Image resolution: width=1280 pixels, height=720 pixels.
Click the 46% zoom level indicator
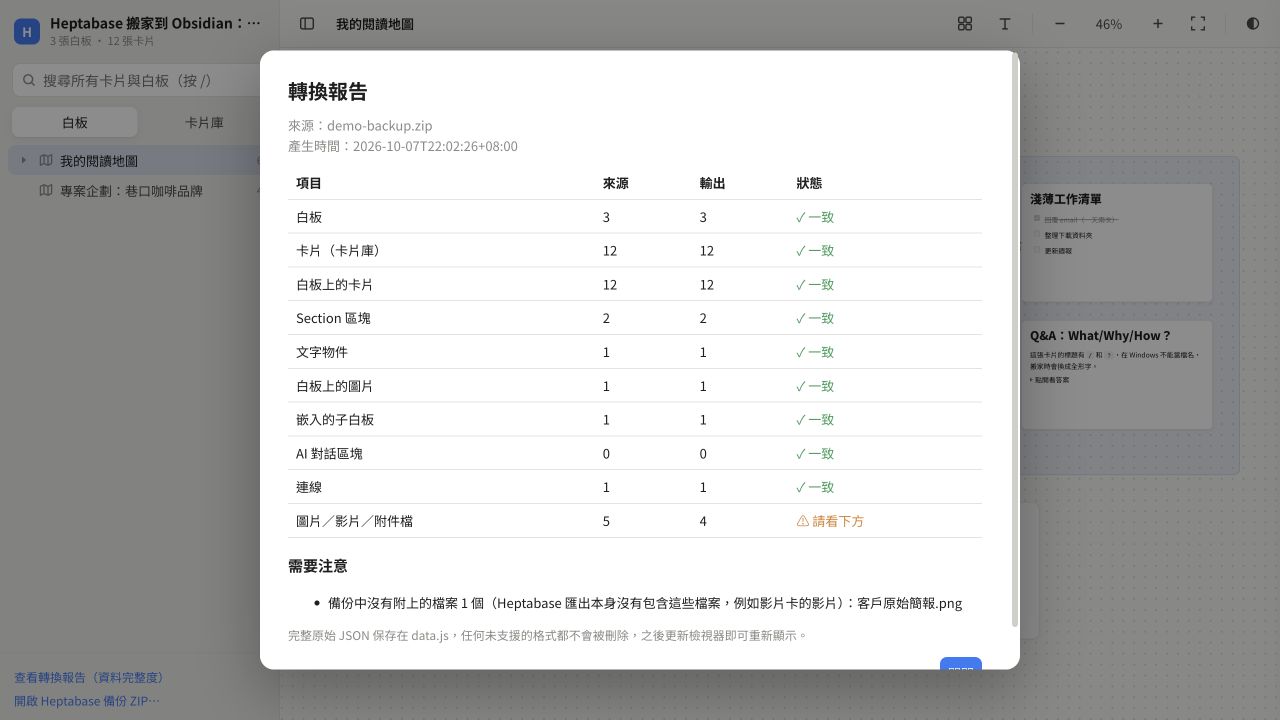1109,24
